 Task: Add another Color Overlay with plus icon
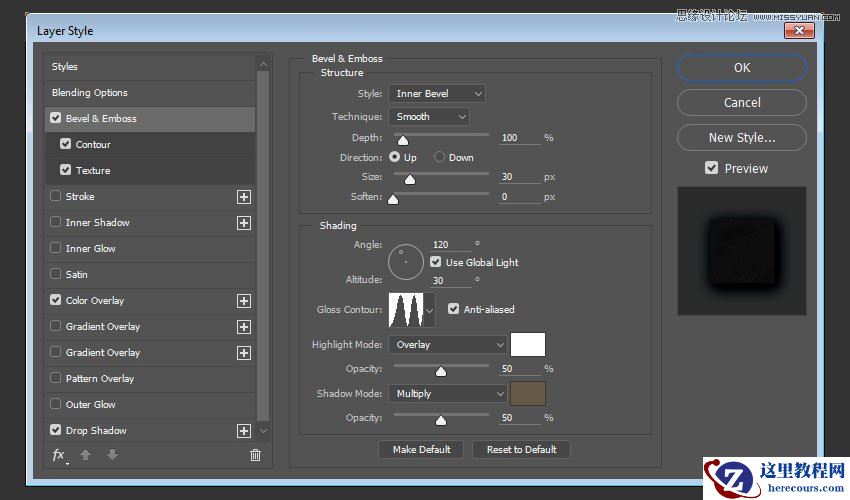coord(243,301)
